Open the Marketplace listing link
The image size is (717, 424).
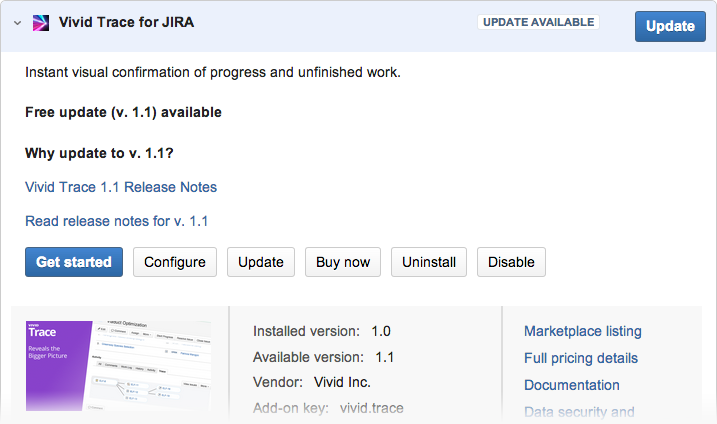tap(583, 331)
